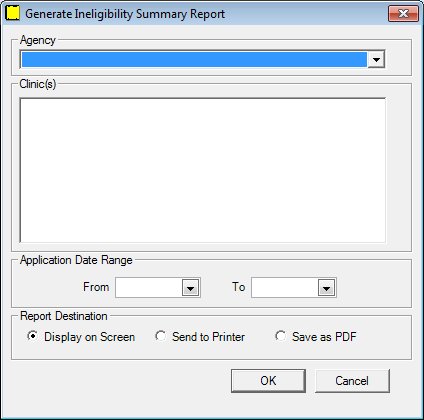Screen dimensions: 424x420
Task: Click the yellow application icon in title bar
Action: click(x=13, y=13)
